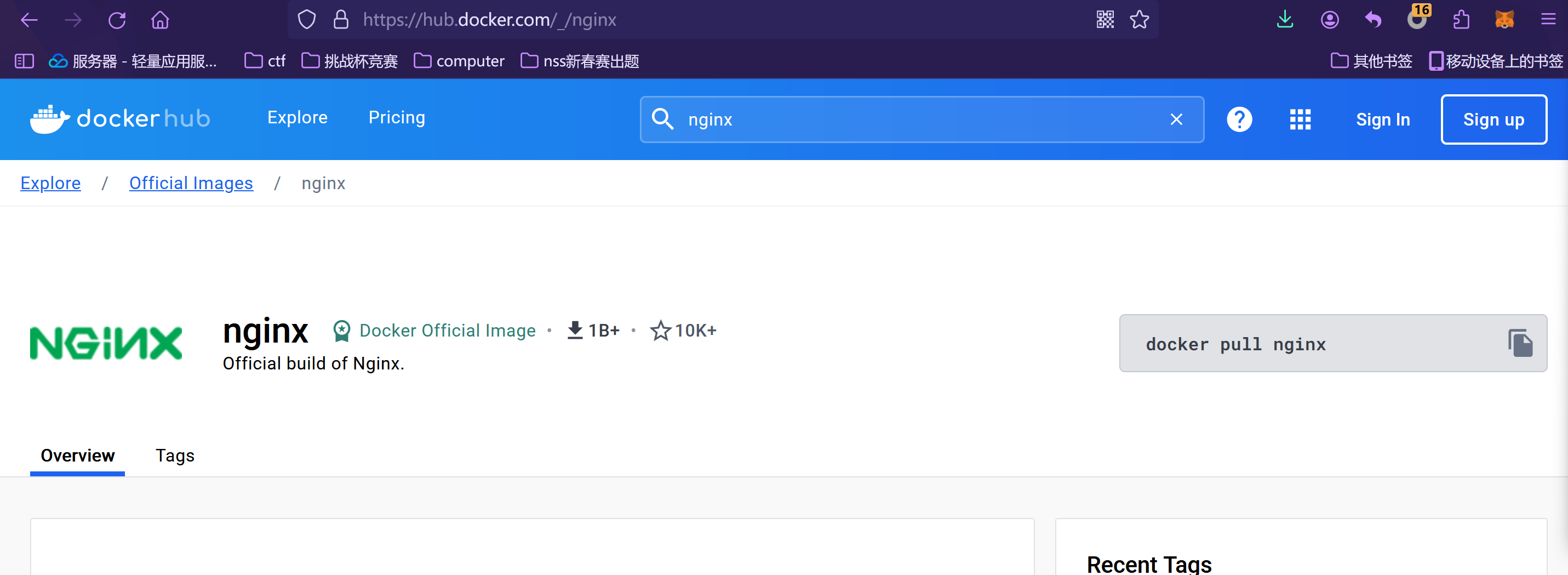
Task: Open the Explore menu in header
Action: [x=297, y=117]
